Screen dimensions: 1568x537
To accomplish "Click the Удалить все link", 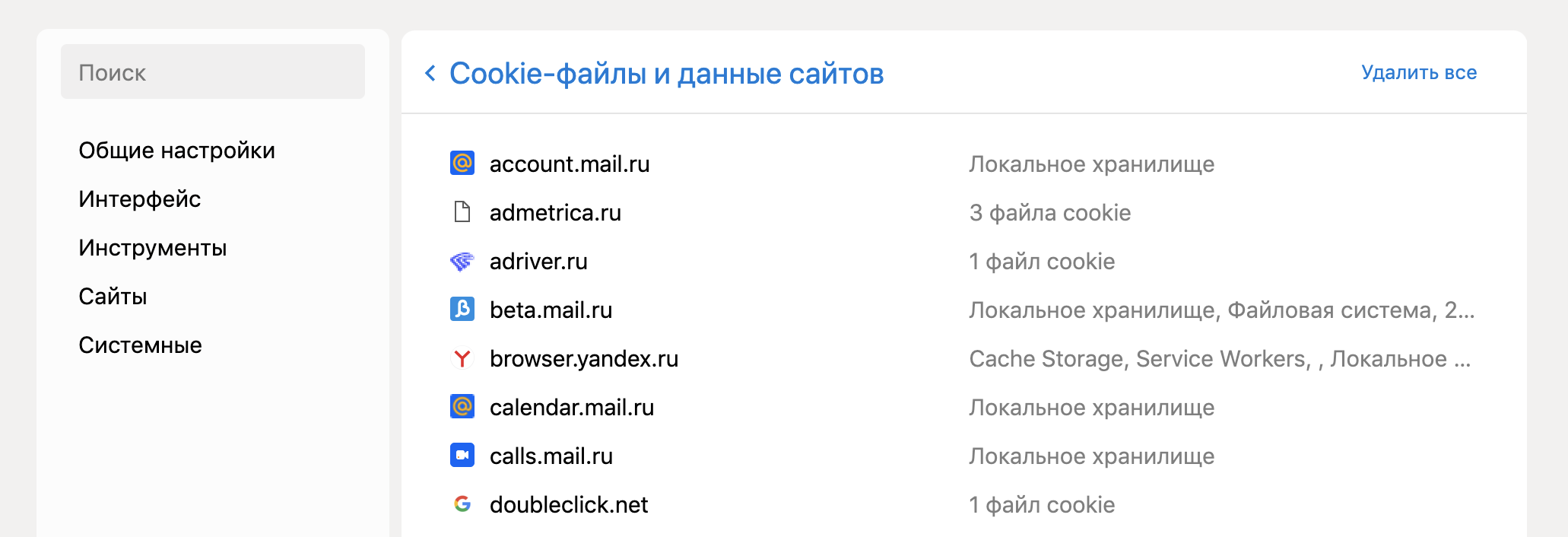I will [1418, 73].
